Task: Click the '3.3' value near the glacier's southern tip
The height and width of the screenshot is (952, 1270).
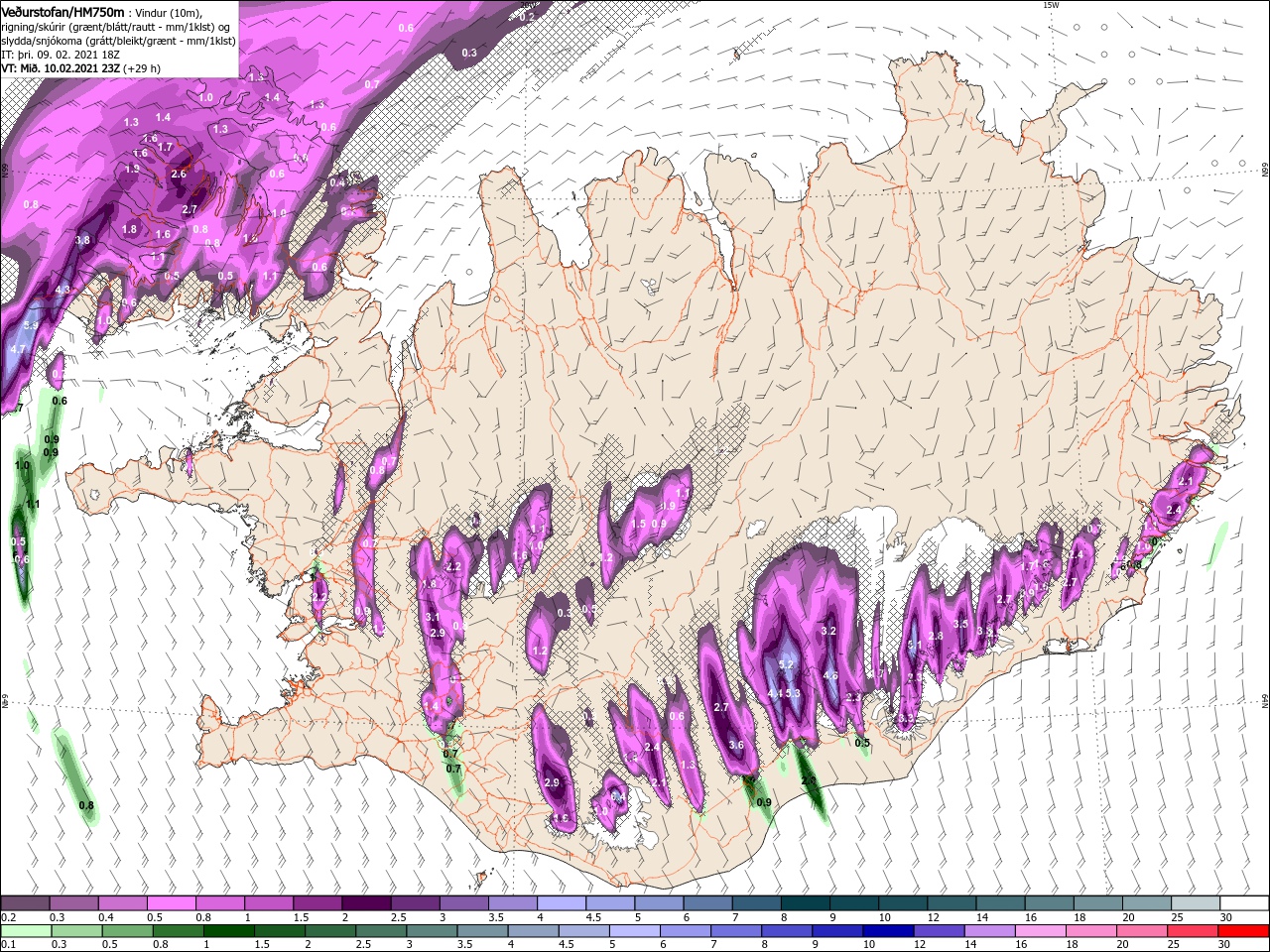Action: [905, 718]
